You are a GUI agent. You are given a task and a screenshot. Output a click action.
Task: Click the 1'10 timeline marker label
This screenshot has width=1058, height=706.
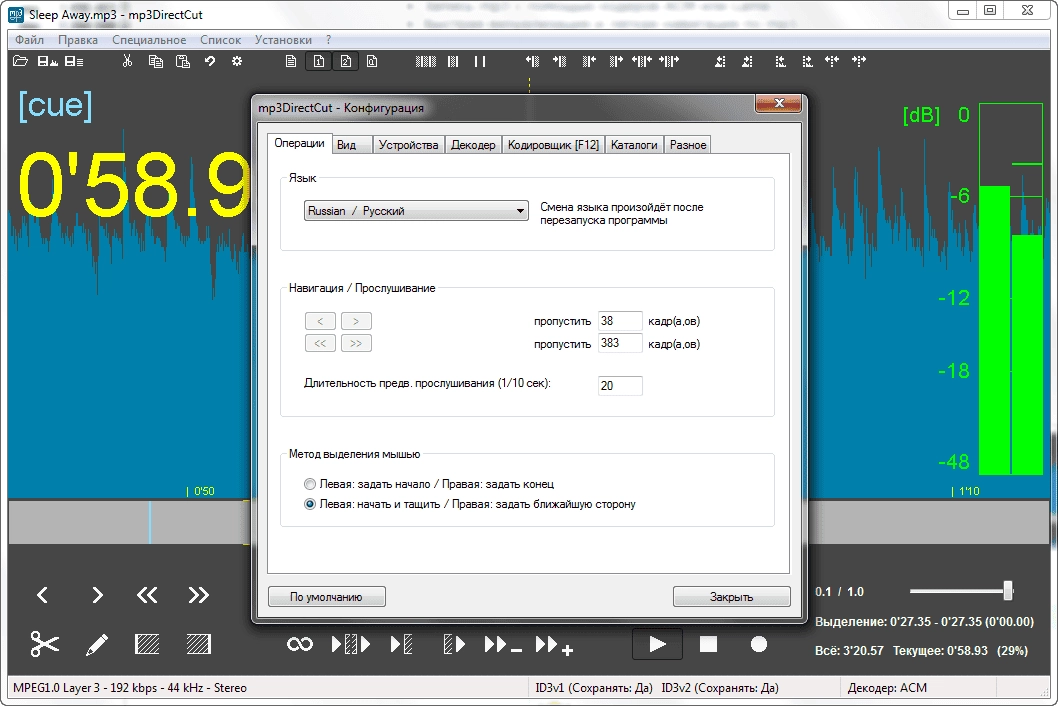point(966,491)
